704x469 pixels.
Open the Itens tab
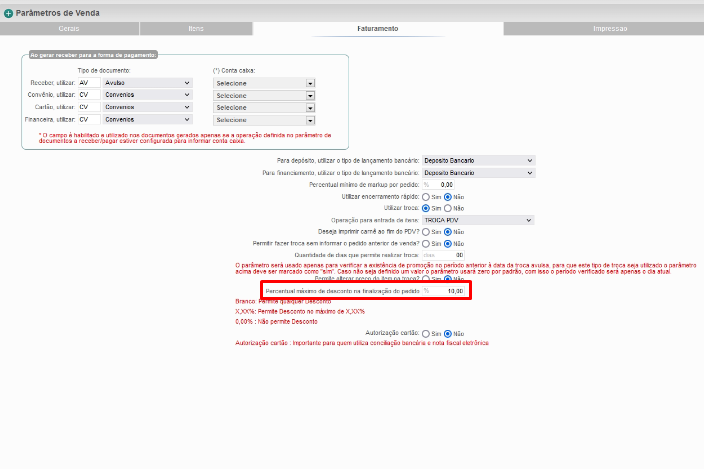click(x=196, y=28)
